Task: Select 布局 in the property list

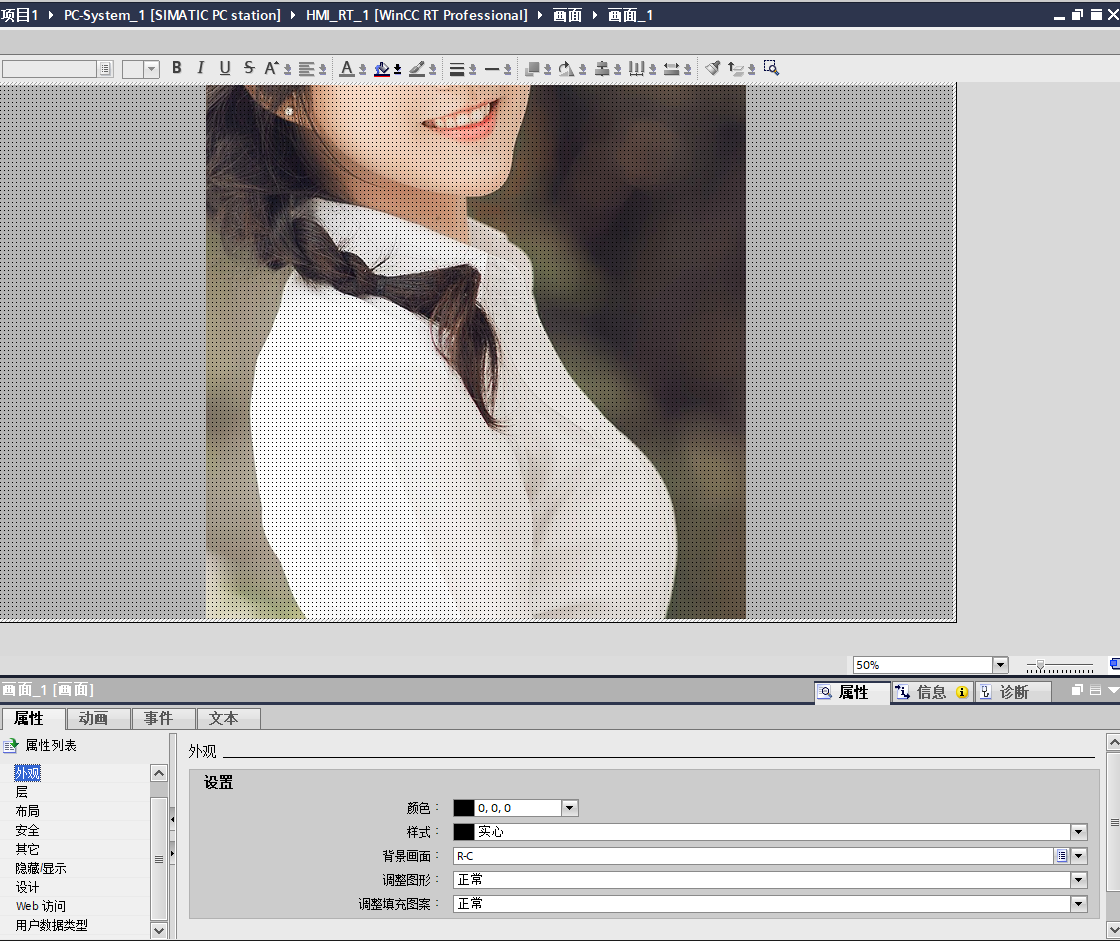Action: tap(28, 811)
